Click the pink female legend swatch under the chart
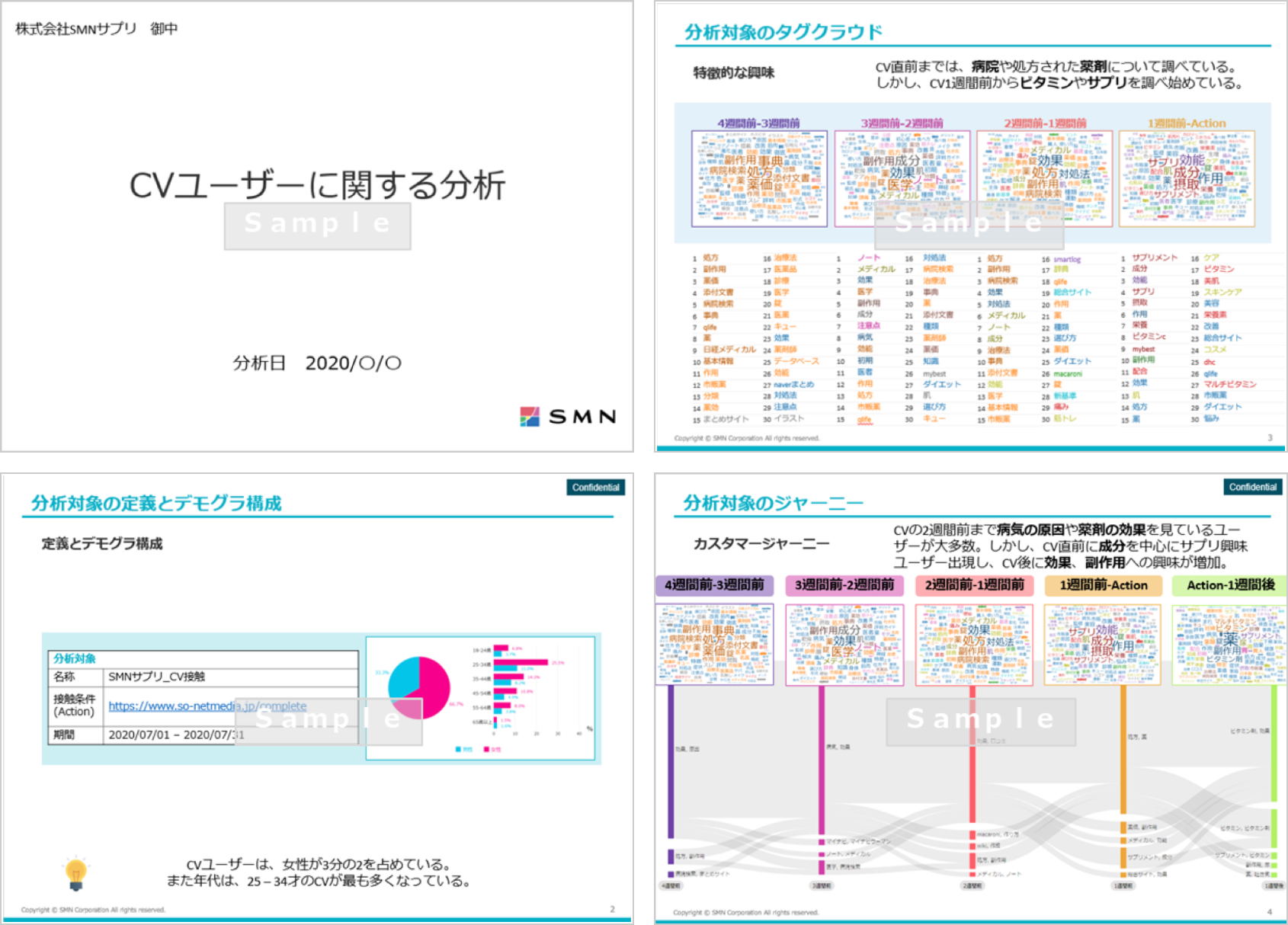This screenshot has width=1288, height=925. [x=487, y=750]
